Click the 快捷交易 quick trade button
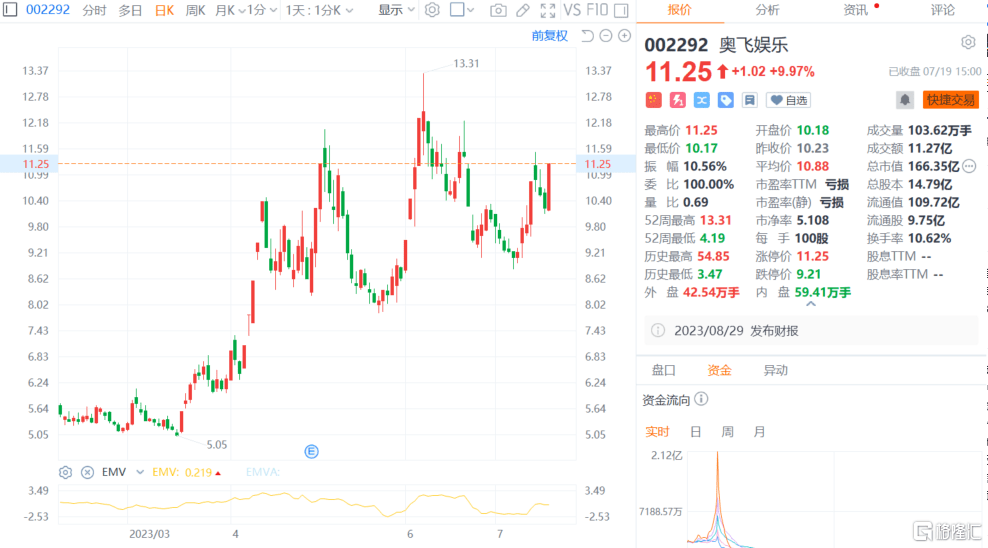Viewport: 988px width, 548px height. tap(950, 100)
